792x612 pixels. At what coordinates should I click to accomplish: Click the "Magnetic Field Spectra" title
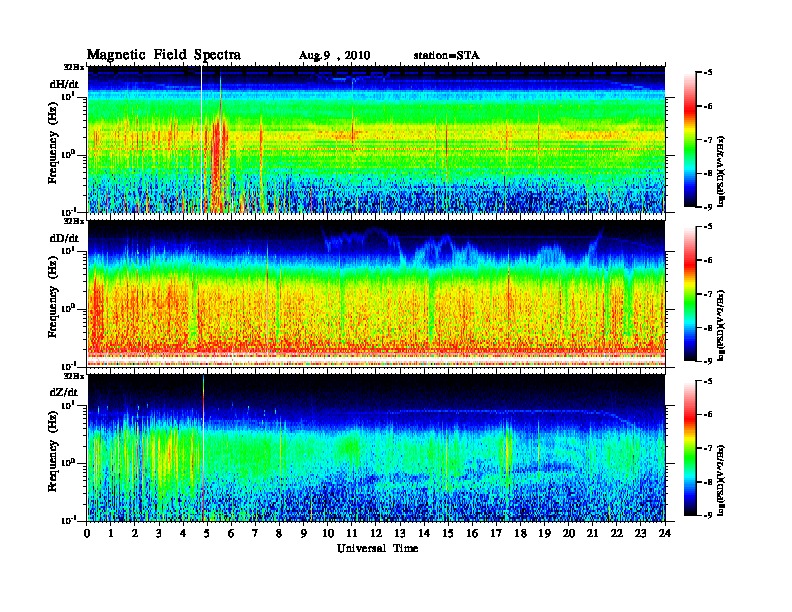[163, 55]
